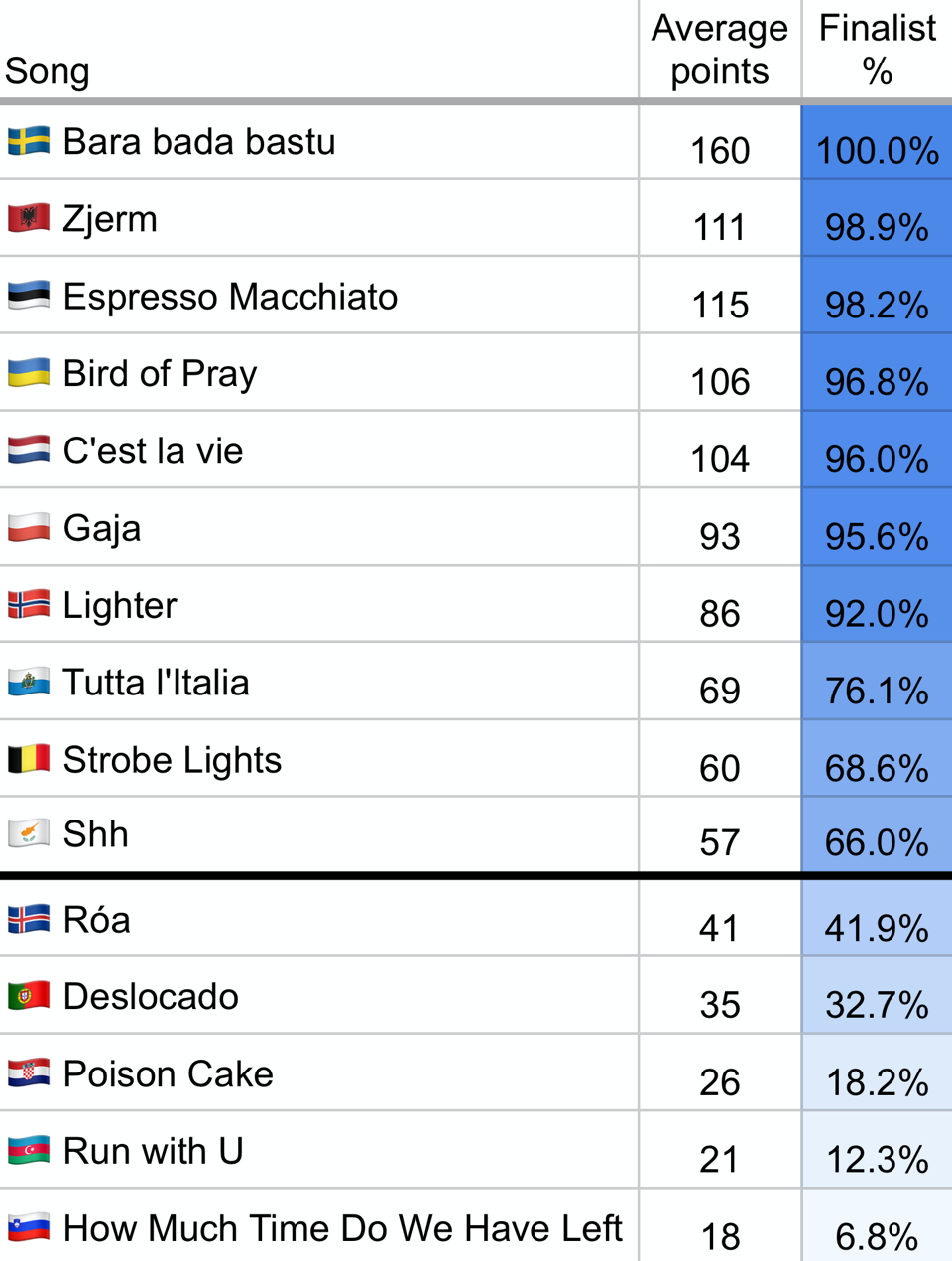Screen dimensions: 952x1261
Task: Click the Sweden flag icon beside Bara bada bastu
Action: coord(29,141)
